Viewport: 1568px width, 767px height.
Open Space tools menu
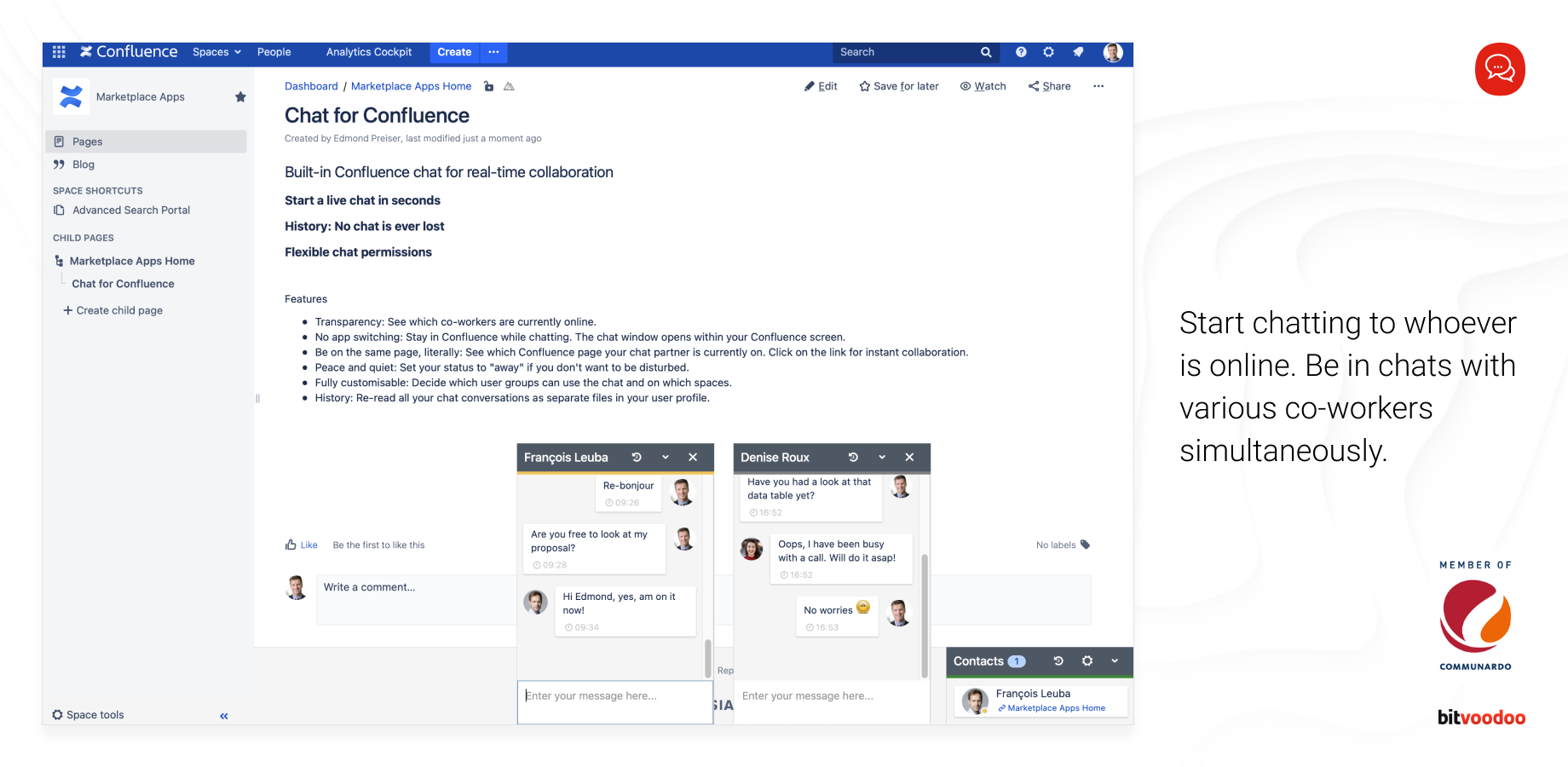click(x=88, y=715)
